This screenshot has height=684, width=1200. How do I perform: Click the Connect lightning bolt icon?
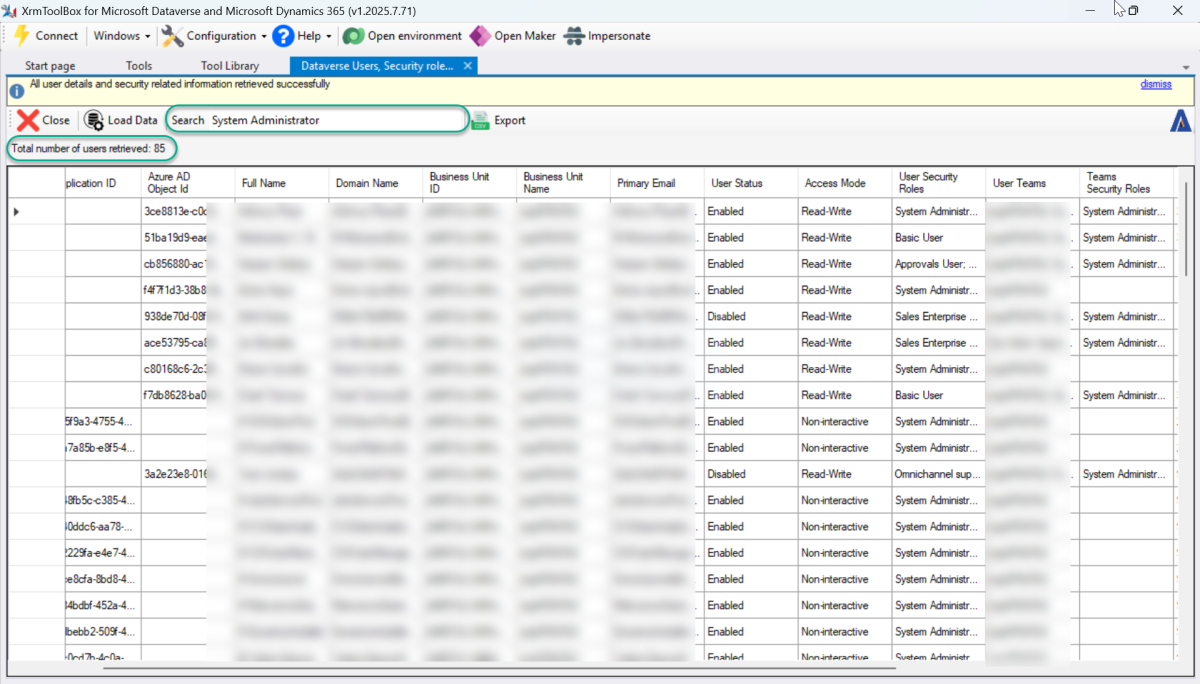pos(21,36)
